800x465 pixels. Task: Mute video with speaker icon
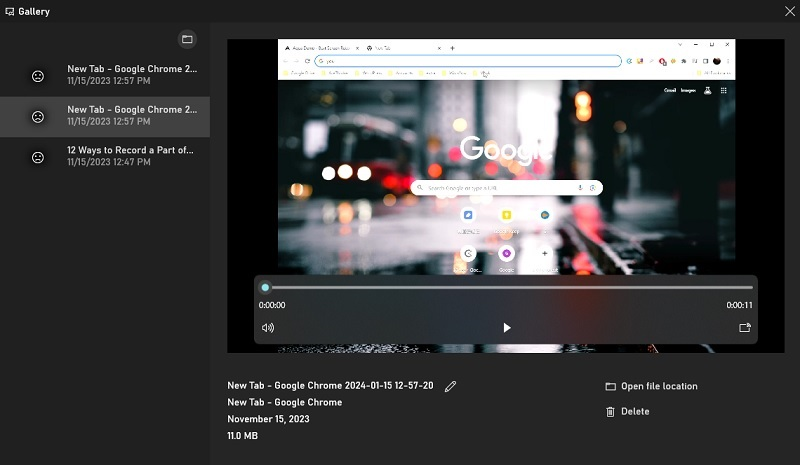coord(268,328)
